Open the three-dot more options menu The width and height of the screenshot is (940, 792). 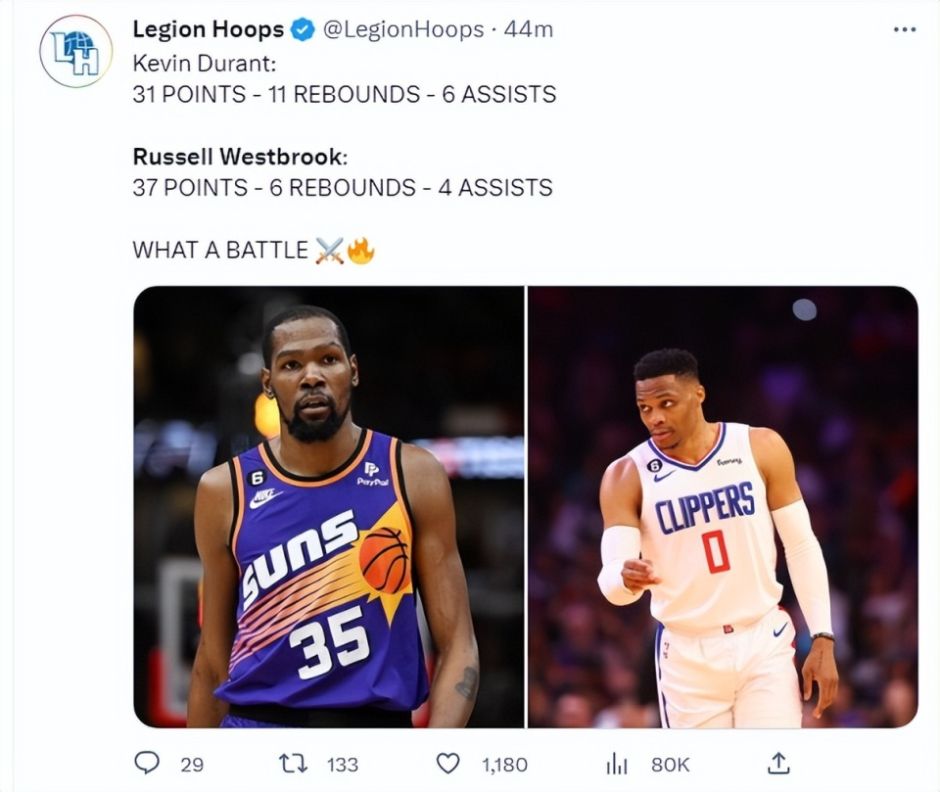(904, 30)
